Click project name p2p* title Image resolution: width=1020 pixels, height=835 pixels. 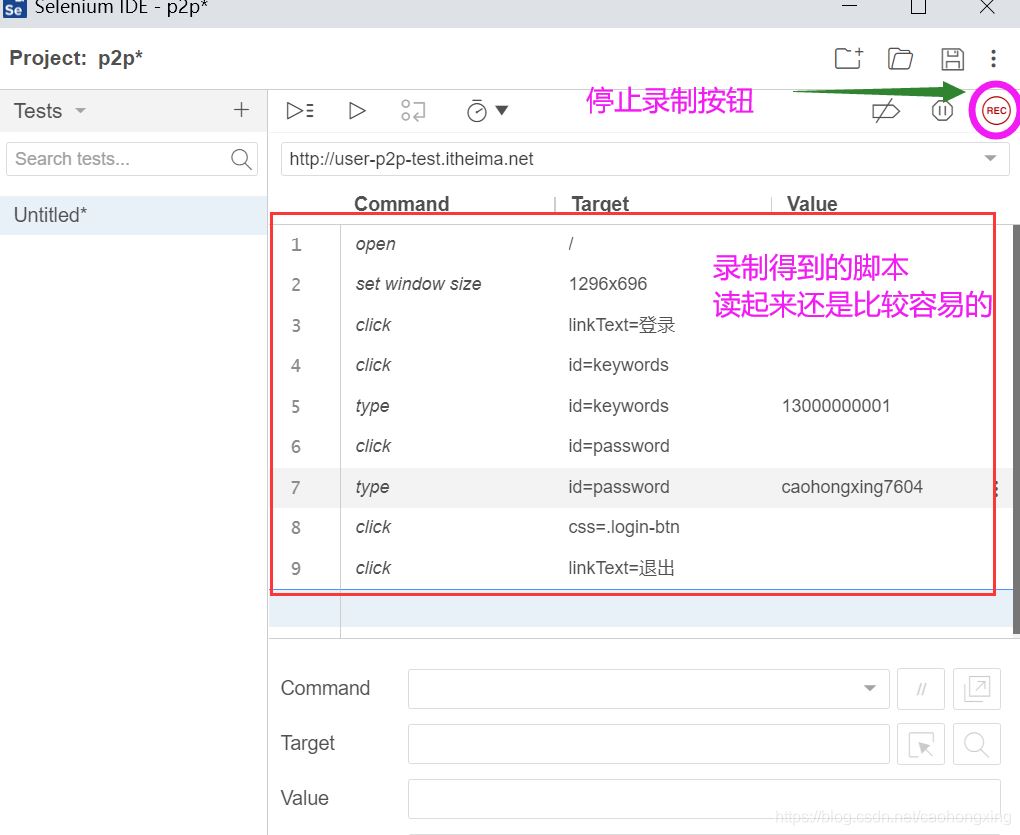coord(120,58)
